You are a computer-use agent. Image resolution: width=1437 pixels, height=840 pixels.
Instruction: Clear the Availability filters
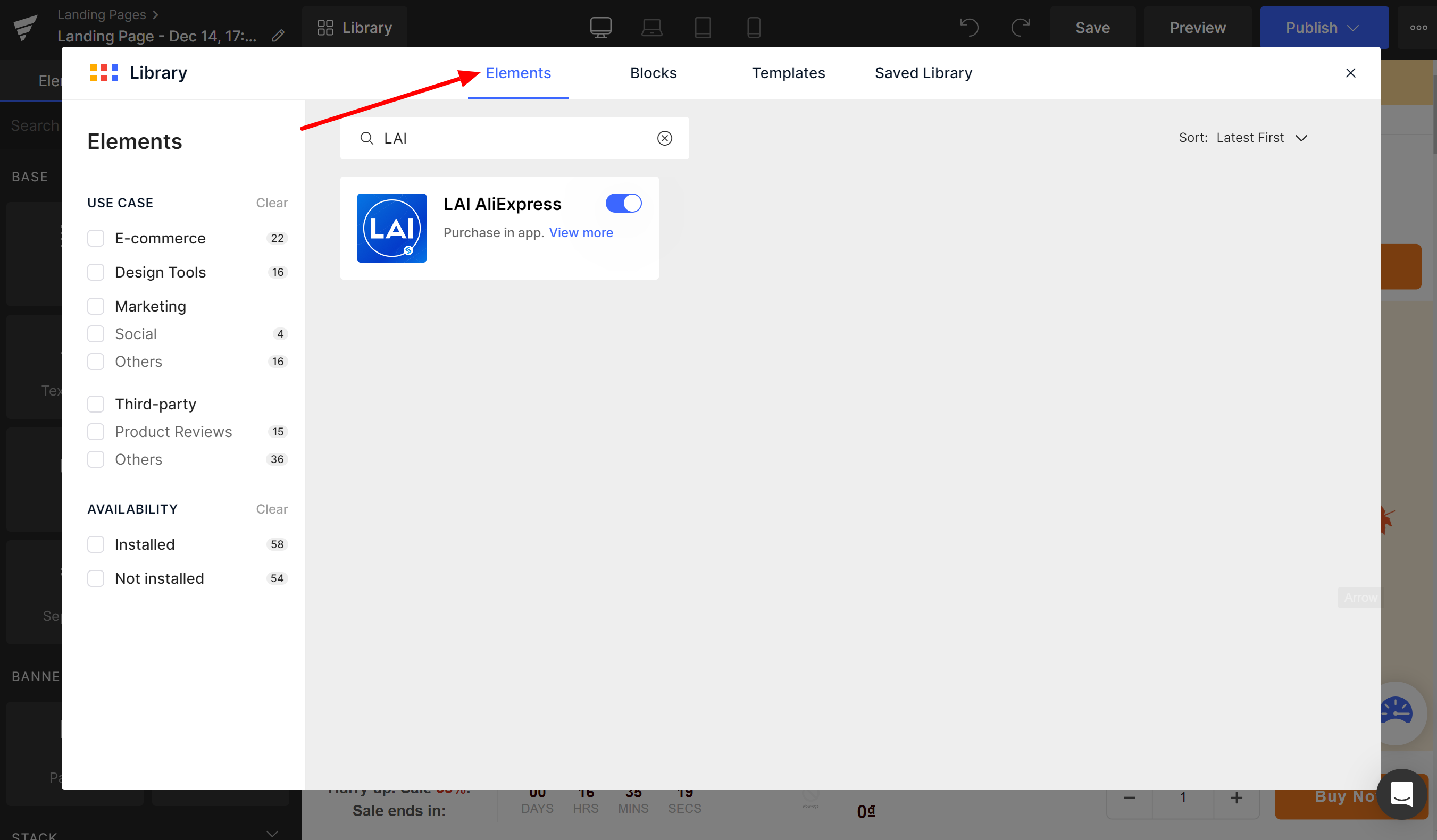coord(272,509)
